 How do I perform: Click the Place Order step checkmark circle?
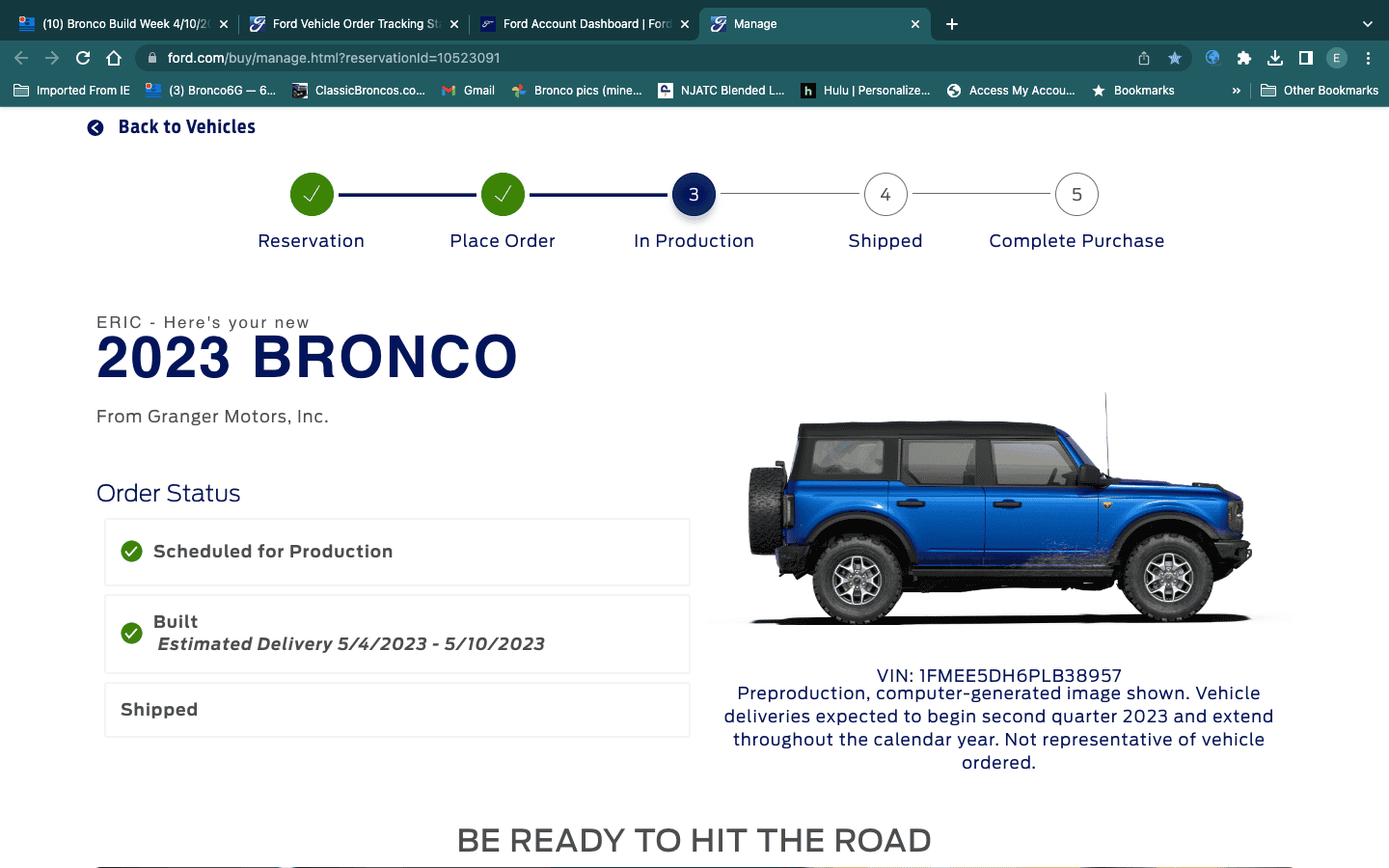(x=503, y=195)
